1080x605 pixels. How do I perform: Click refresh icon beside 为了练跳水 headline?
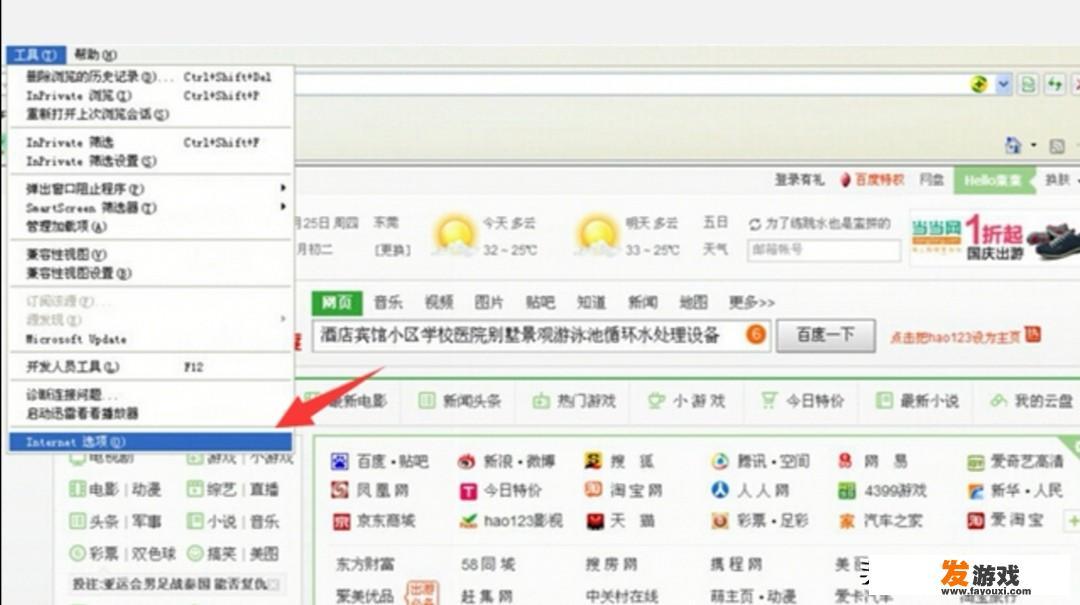(x=754, y=224)
